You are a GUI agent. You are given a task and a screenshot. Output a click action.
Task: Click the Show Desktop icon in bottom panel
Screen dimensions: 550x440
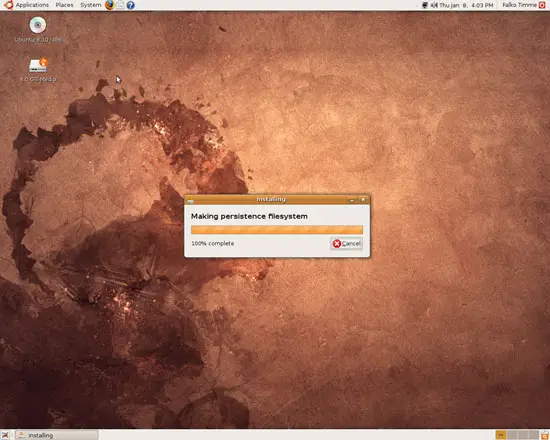tap(5, 435)
